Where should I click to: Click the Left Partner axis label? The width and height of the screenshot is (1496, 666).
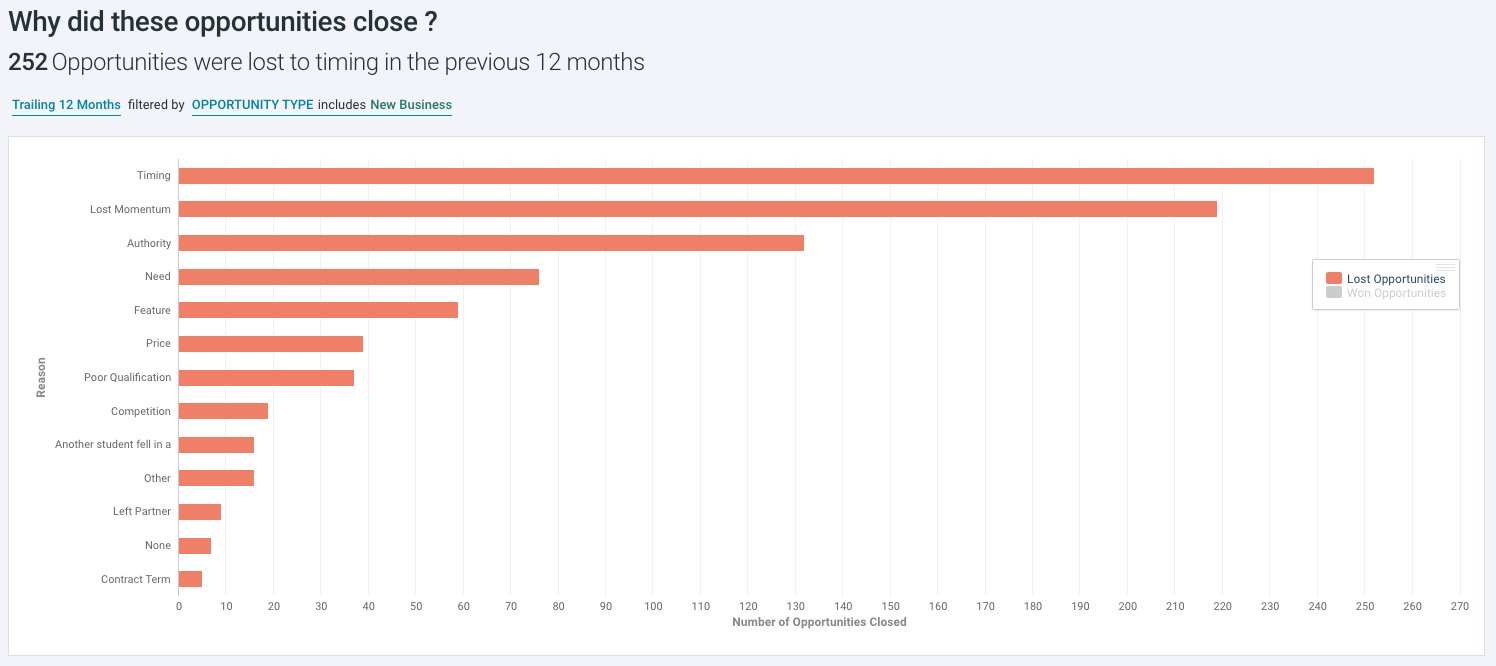pos(142,511)
